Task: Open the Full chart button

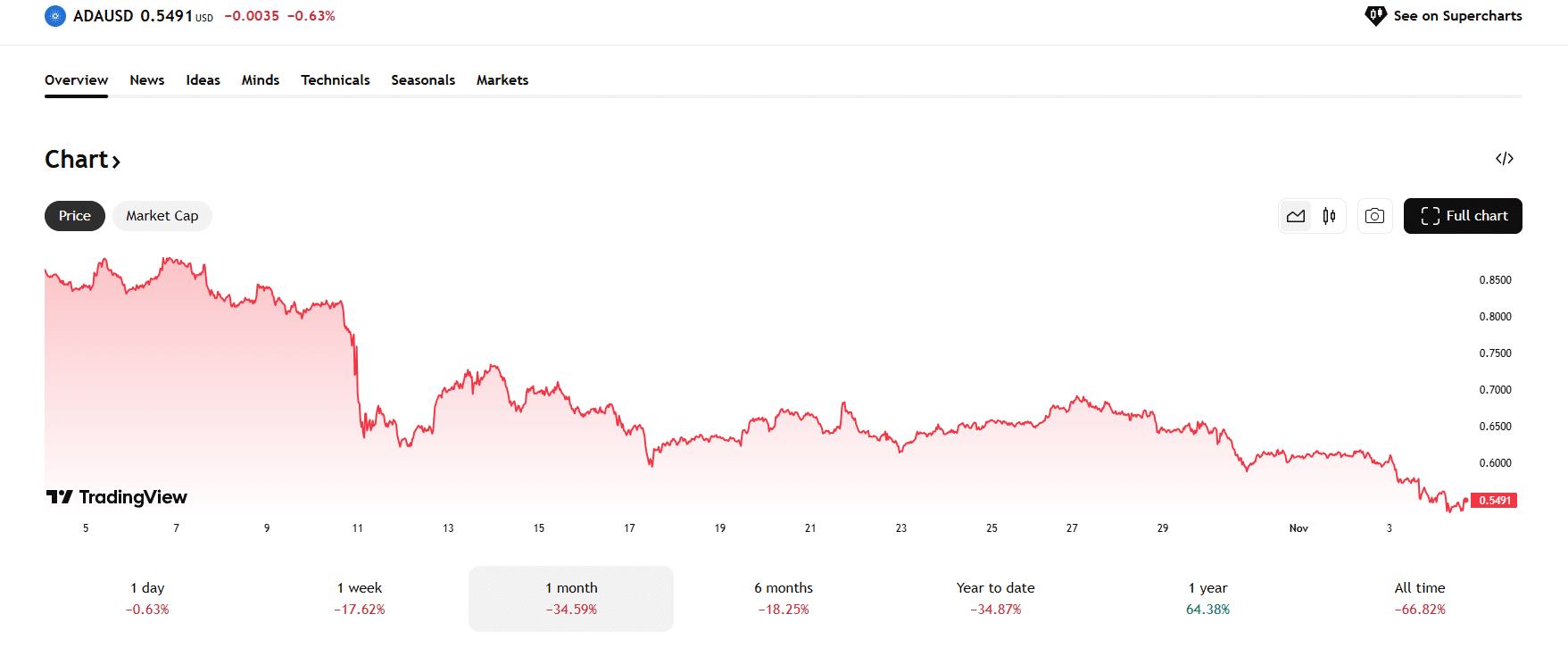Action: (x=1463, y=216)
